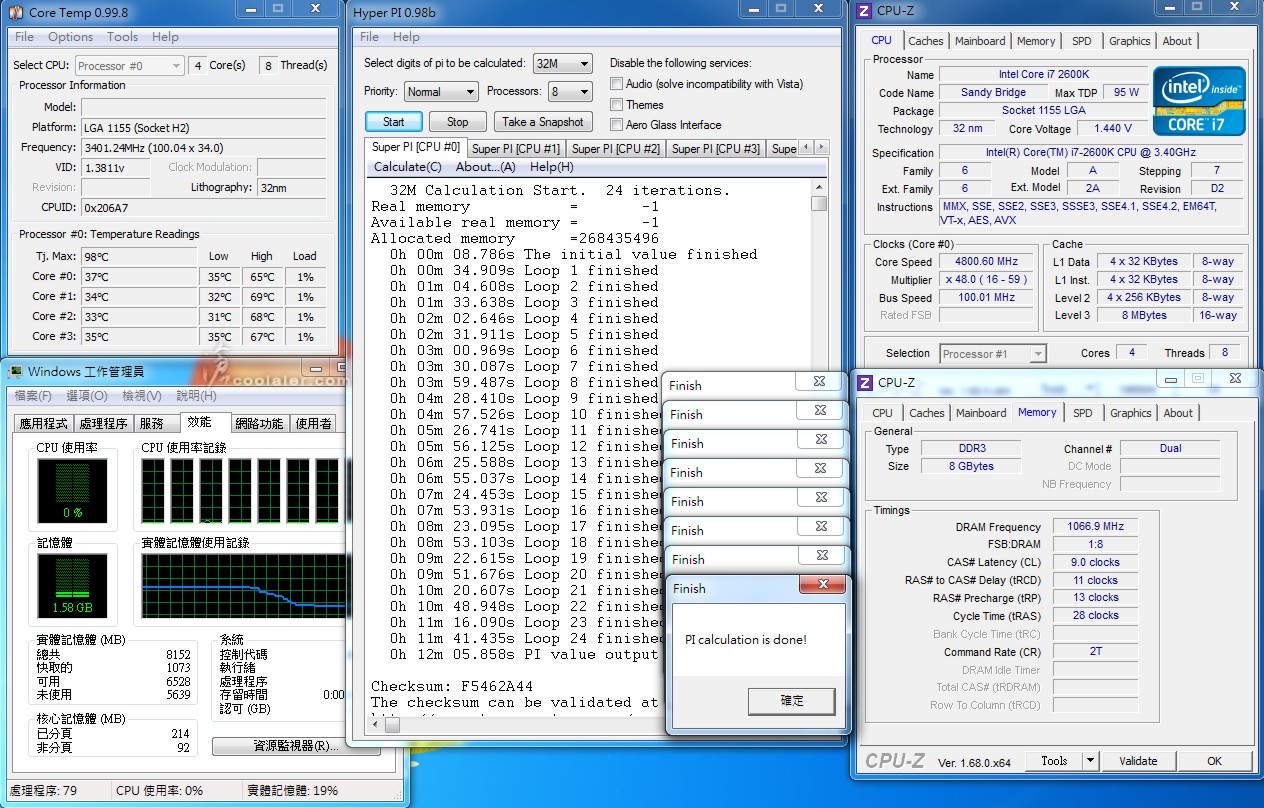
Task: Click the Start button in Hyper PI
Action: click(x=394, y=122)
